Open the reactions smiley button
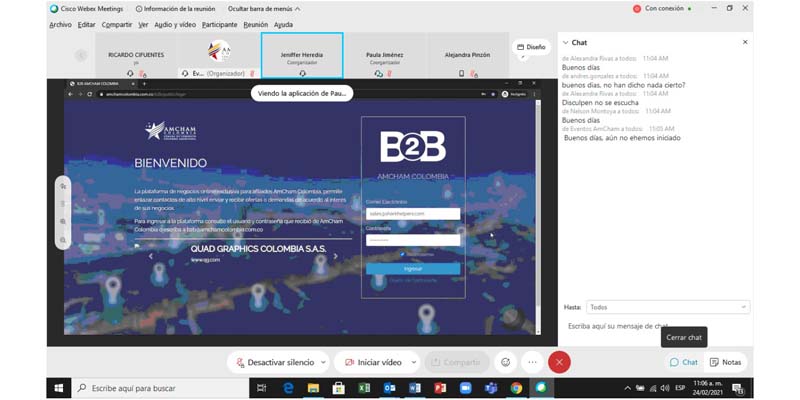 [506, 362]
